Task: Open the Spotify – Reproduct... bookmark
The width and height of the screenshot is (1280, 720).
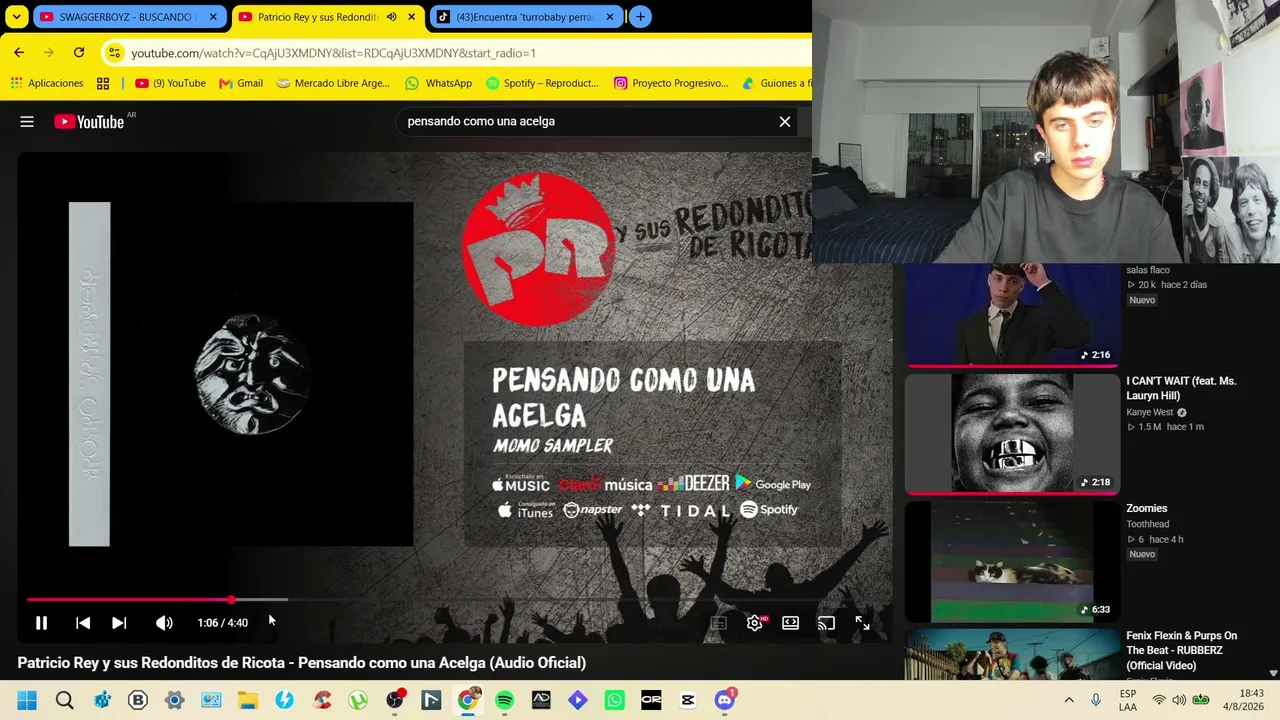Action: click(x=541, y=83)
